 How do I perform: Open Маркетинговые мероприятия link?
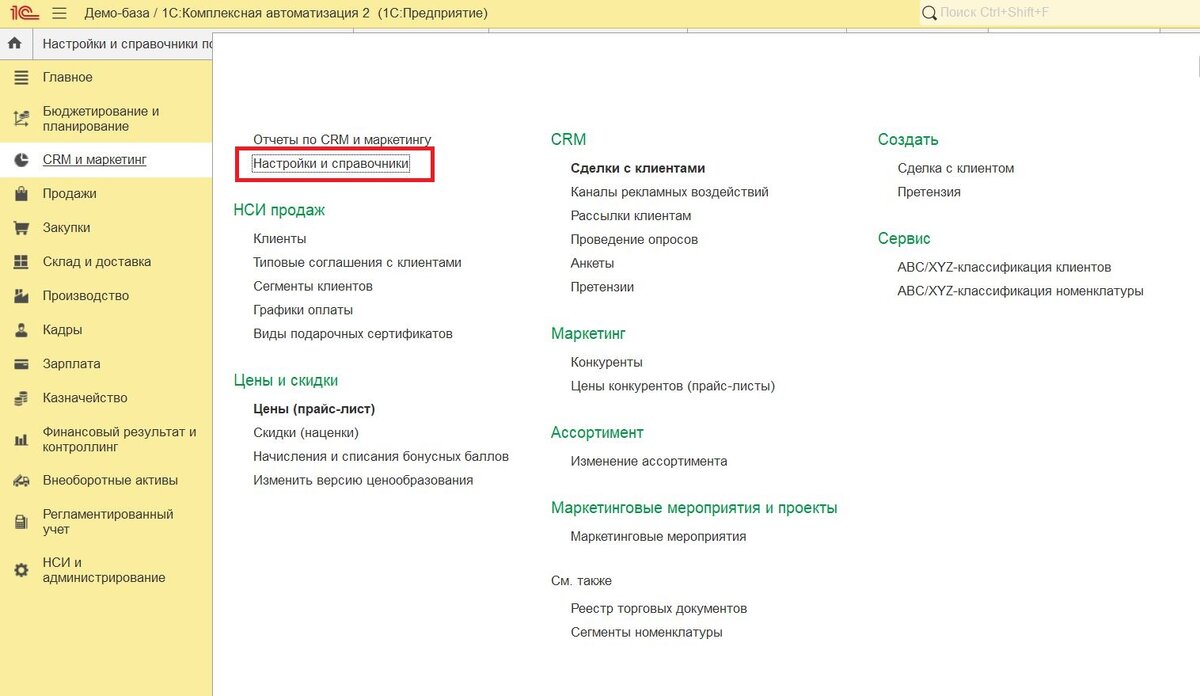point(658,536)
